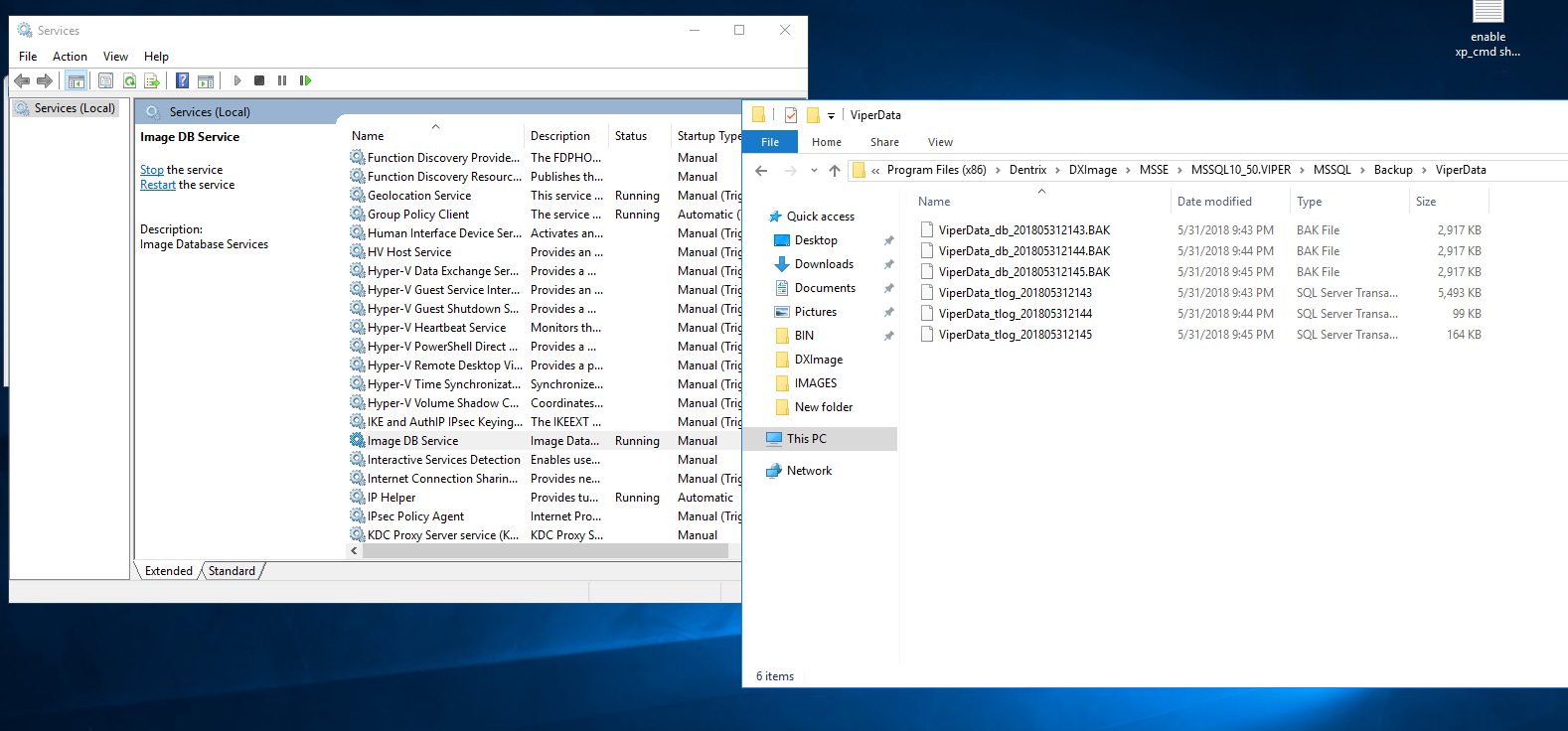Click Backup in the address breadcrumb
The width and height of the screenshot is (1568, 731).
(1393, 170)
